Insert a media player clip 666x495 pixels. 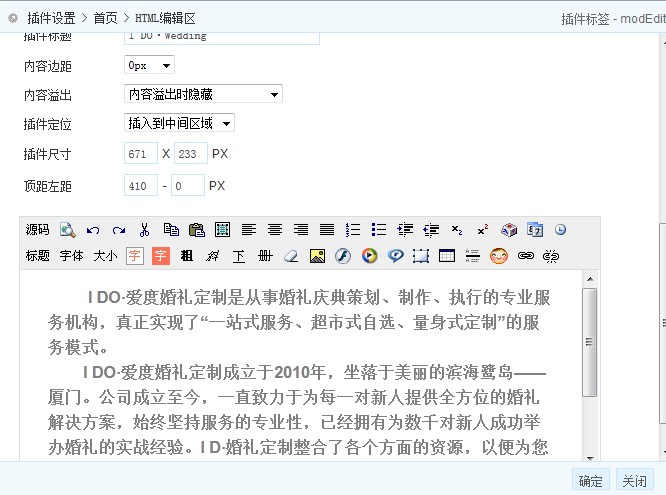point(370,256)
